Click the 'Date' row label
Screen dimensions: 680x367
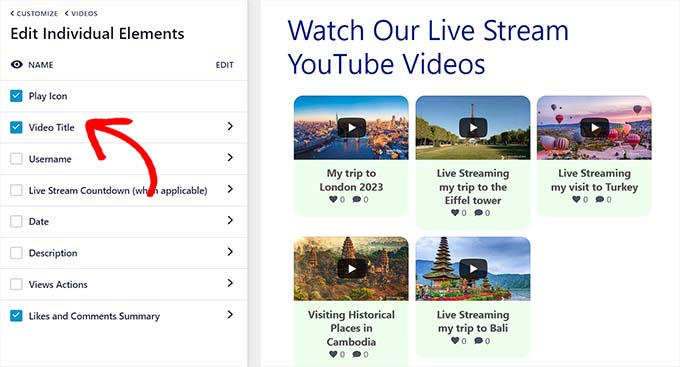[x=39, y=221]
